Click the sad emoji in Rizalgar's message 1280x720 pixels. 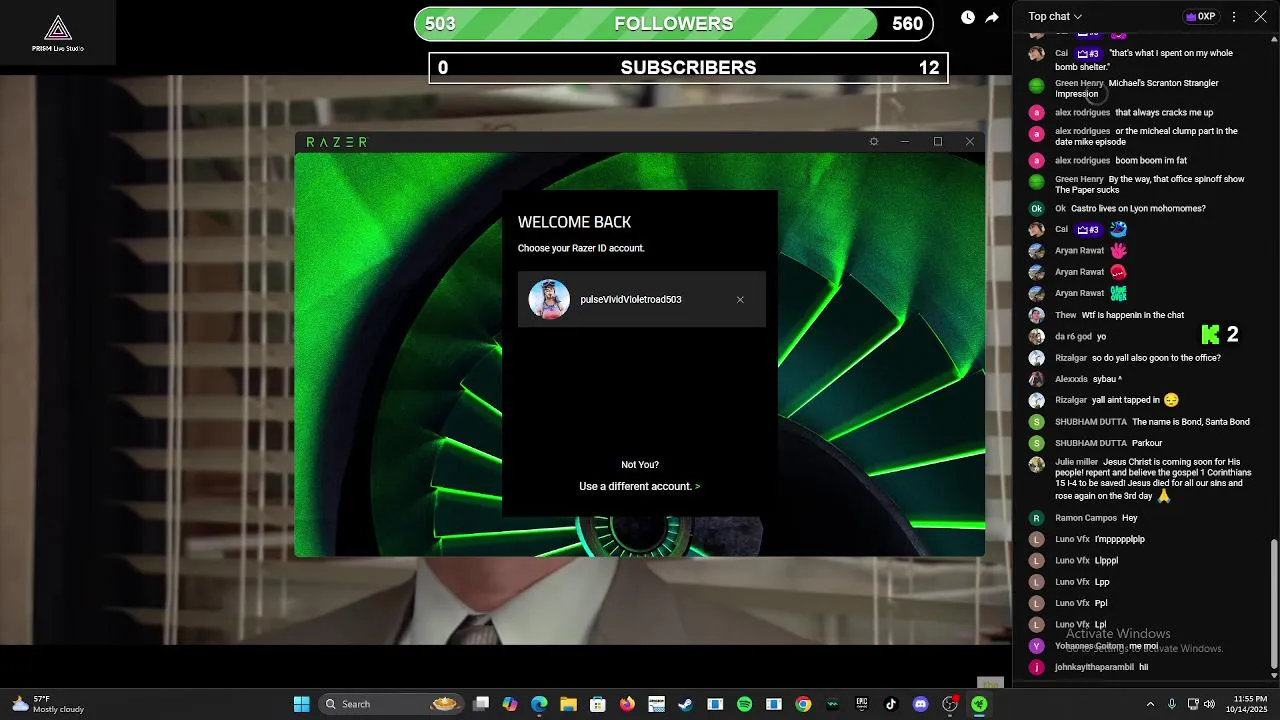pos(1171,400)
